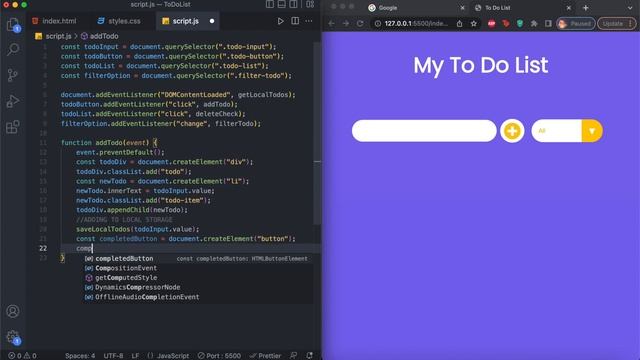The image size is (640, 360).
Task: Open the Explorer view in activity bar
Action: click(x=13, y=24)
